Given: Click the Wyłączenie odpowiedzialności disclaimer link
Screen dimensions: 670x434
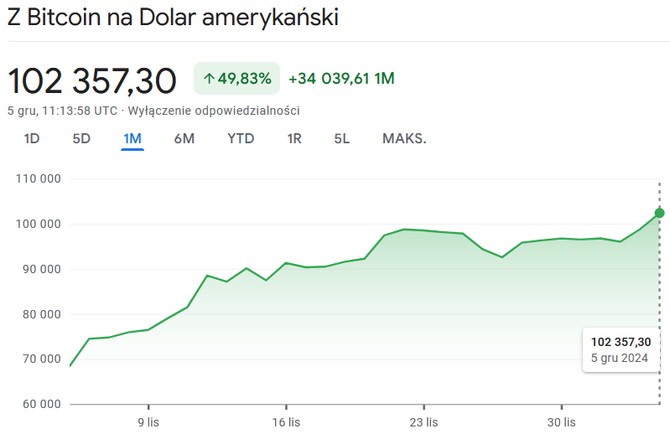Looking at the screenshot, I should [228, 111].
